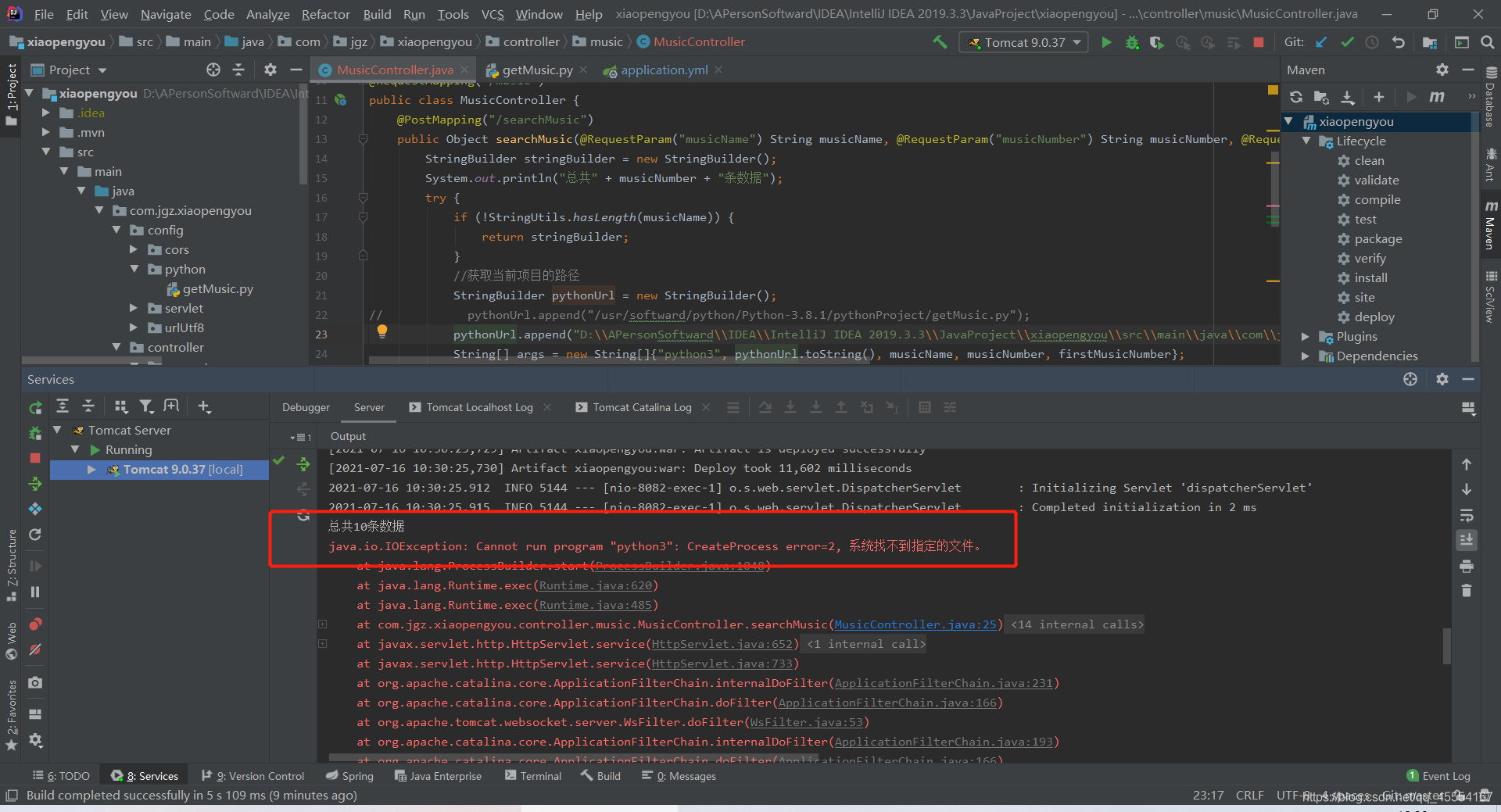Screen dimensions: 1501x812
Task: Toggle the Database side tool window
Action: (x=1491, y=98)
